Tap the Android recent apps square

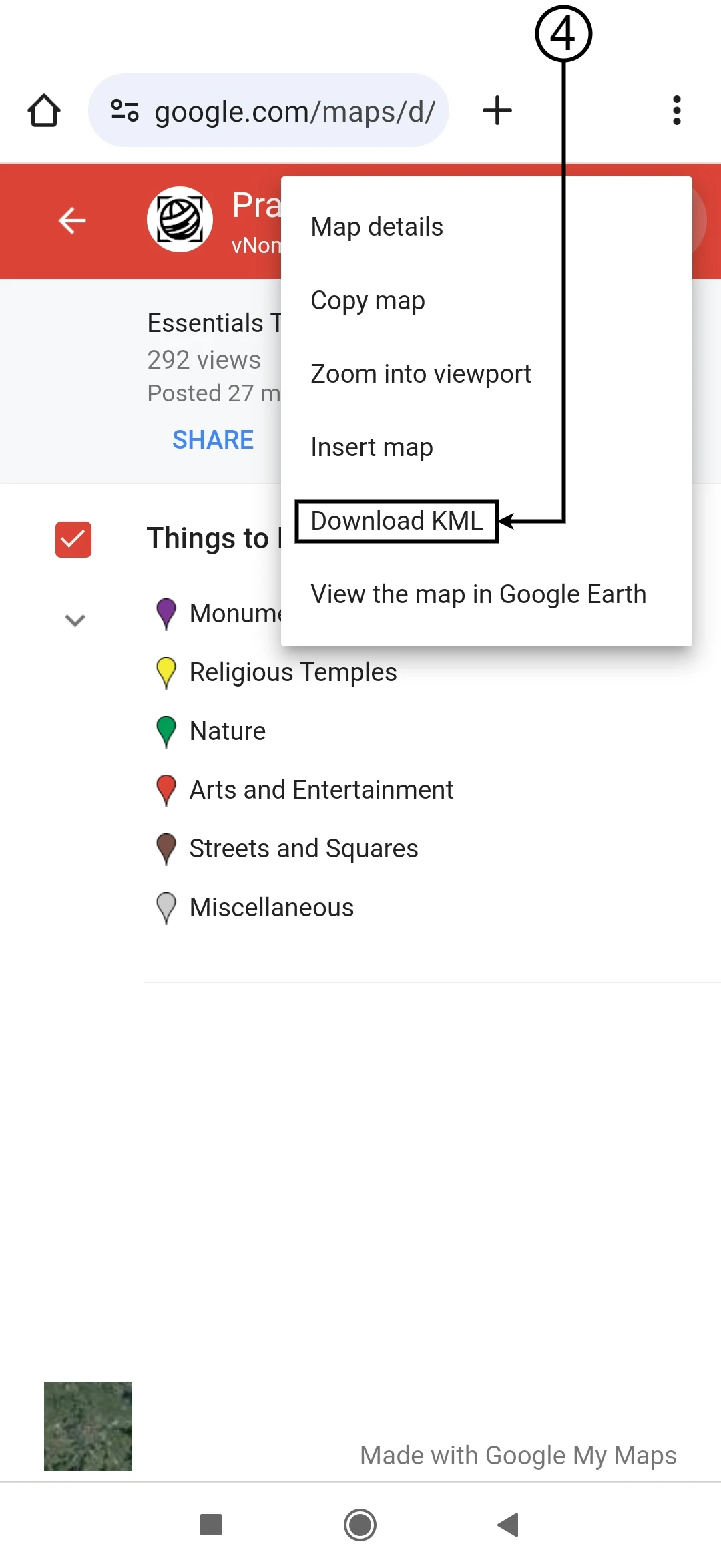point(211,1525)
